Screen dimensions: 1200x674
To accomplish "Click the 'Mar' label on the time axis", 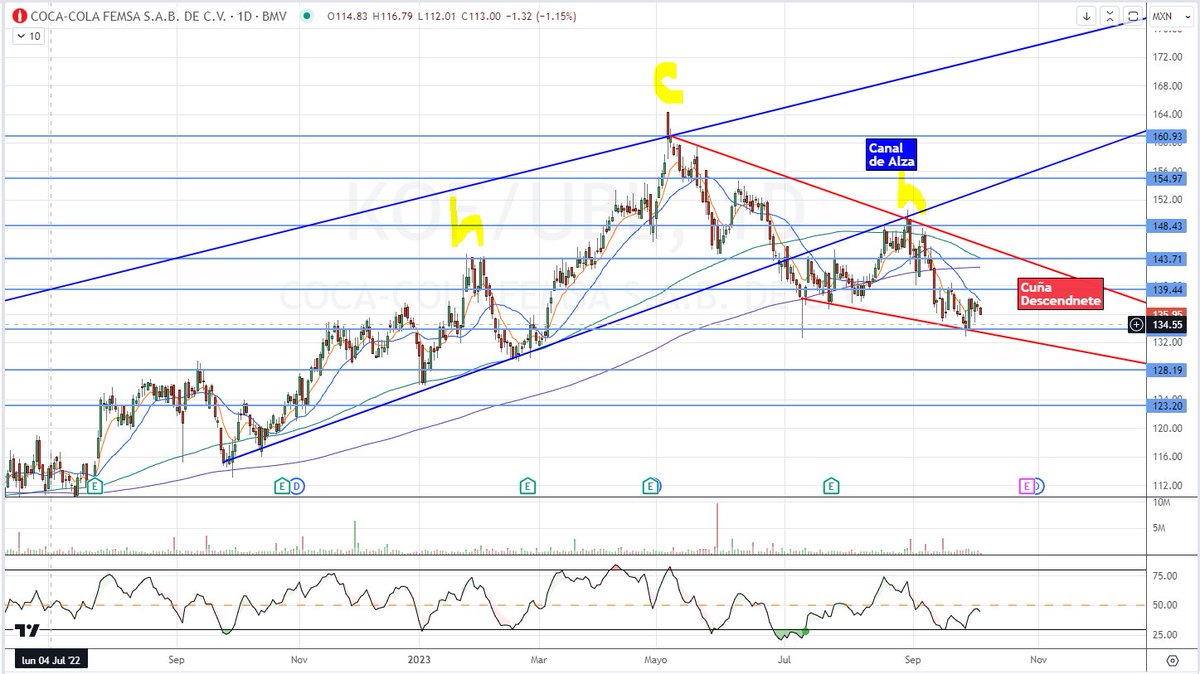I will click(x=538, y=660).
